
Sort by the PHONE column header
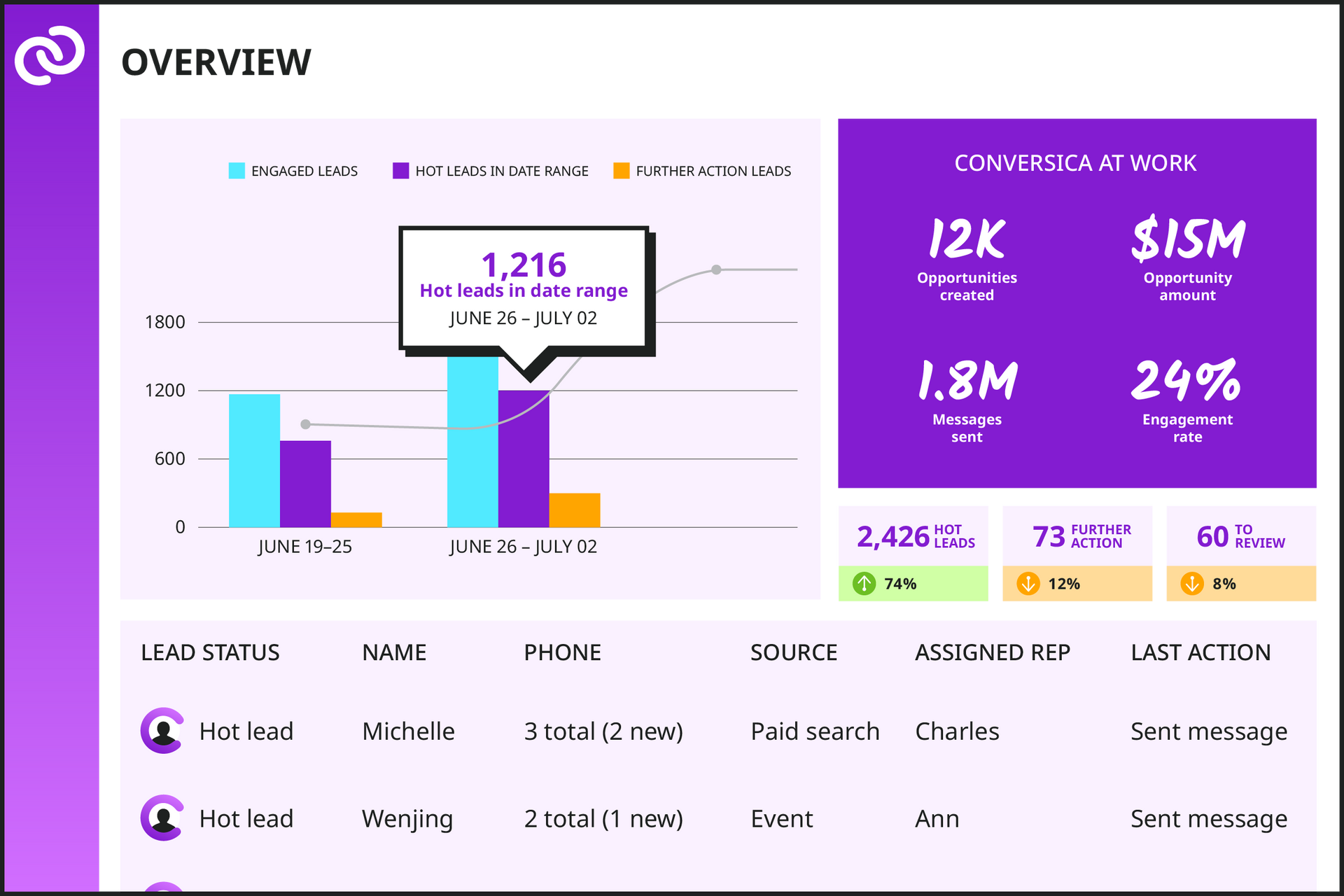click(562, 653)
